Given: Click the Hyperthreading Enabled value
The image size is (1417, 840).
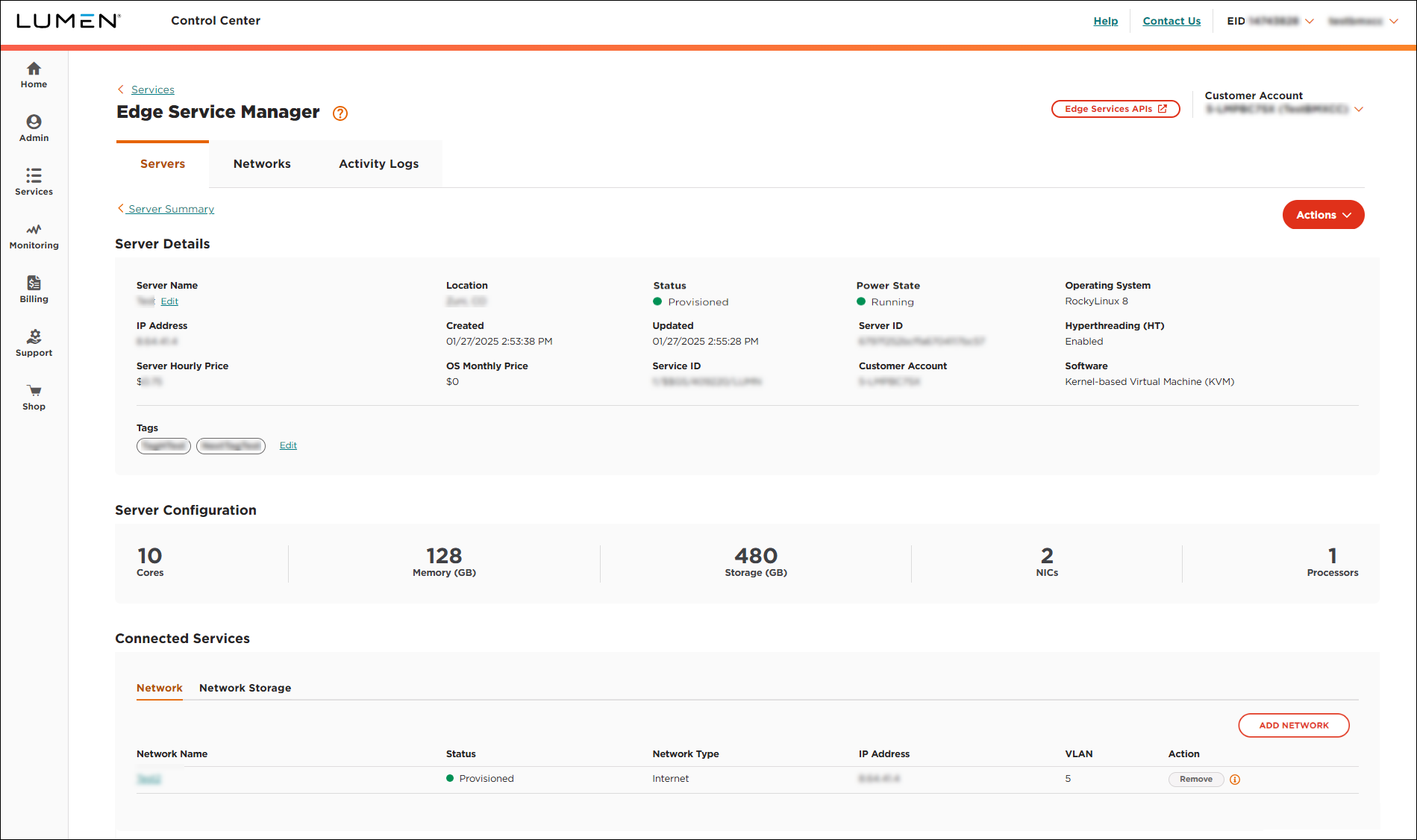Looking at the screenshot, I should (1083, 342).
